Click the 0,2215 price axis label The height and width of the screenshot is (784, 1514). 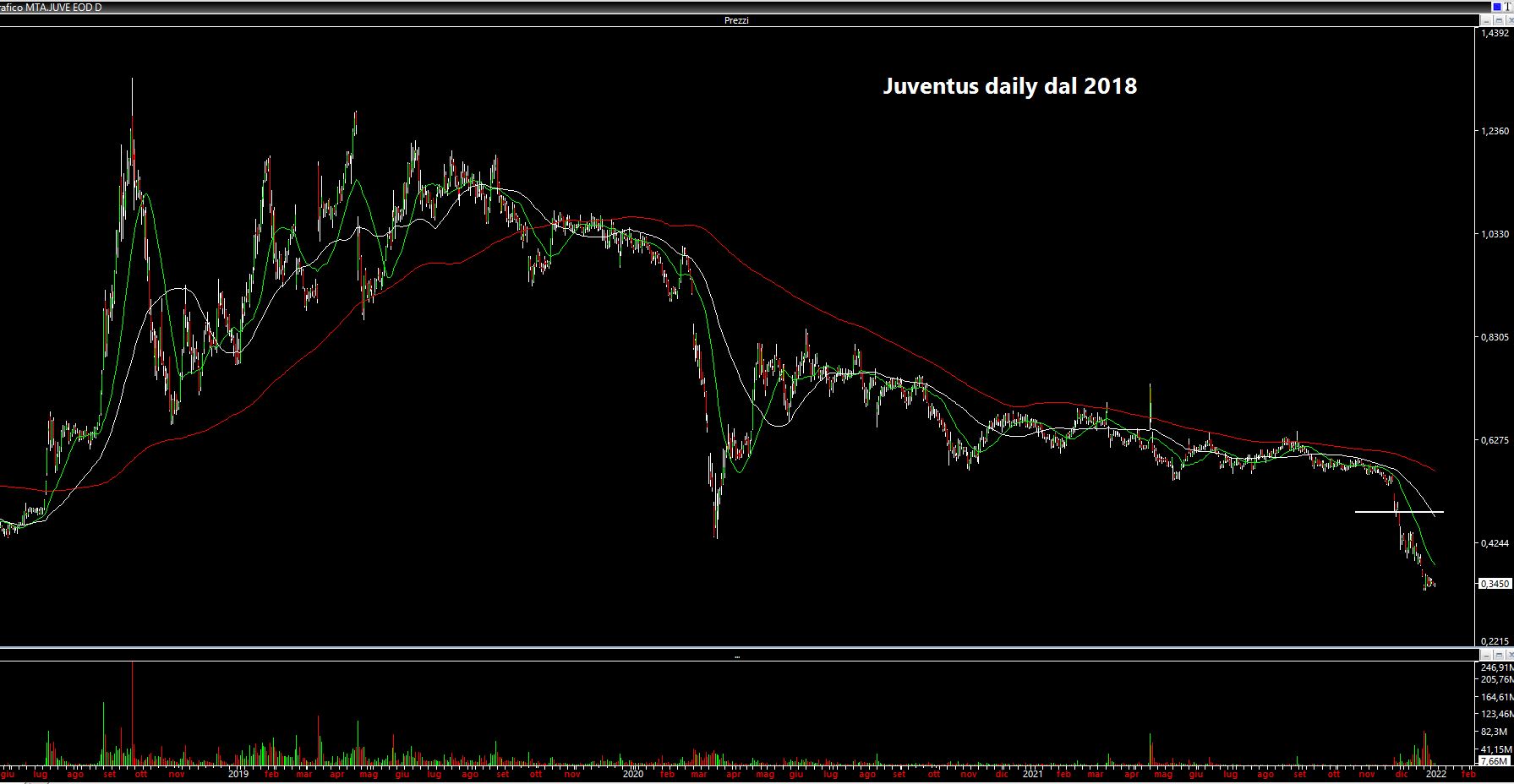click(1495, 641)
